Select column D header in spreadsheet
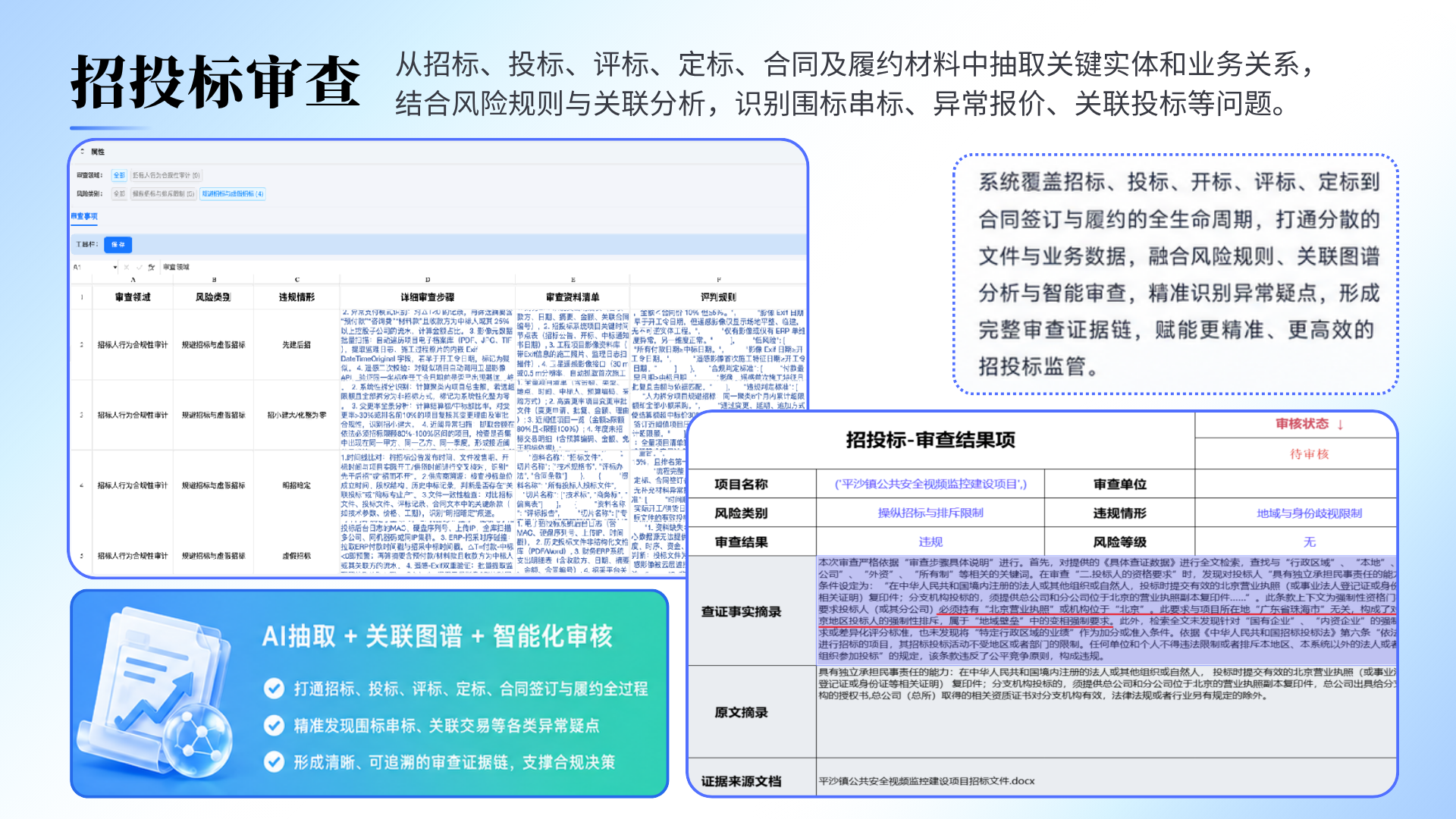The width and height of the screenshot is (1456, 819). pos(428,280)
